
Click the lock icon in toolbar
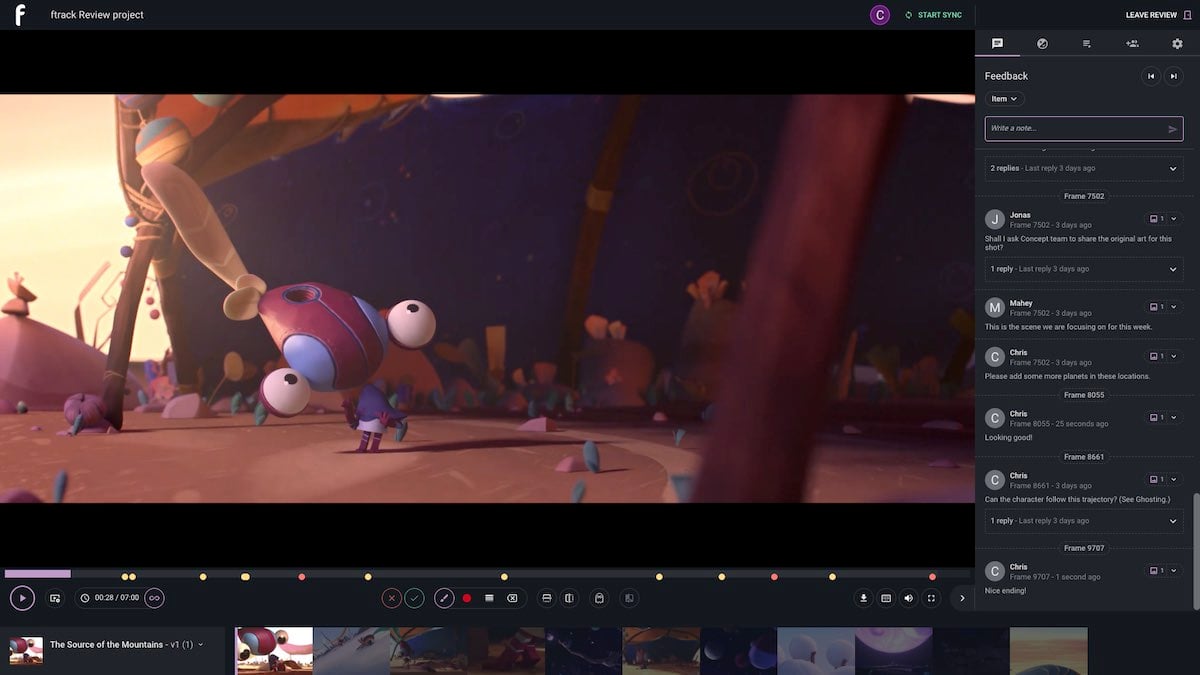[x=599, y=598]
